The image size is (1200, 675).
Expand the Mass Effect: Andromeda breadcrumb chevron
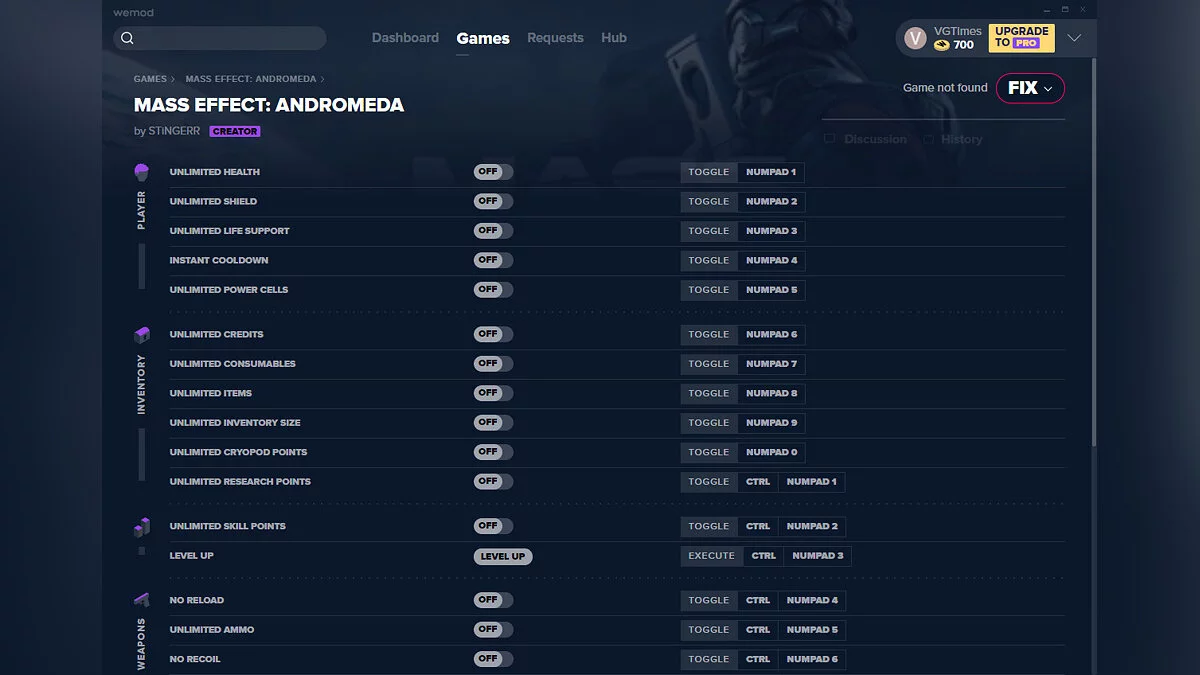[322, 79]
